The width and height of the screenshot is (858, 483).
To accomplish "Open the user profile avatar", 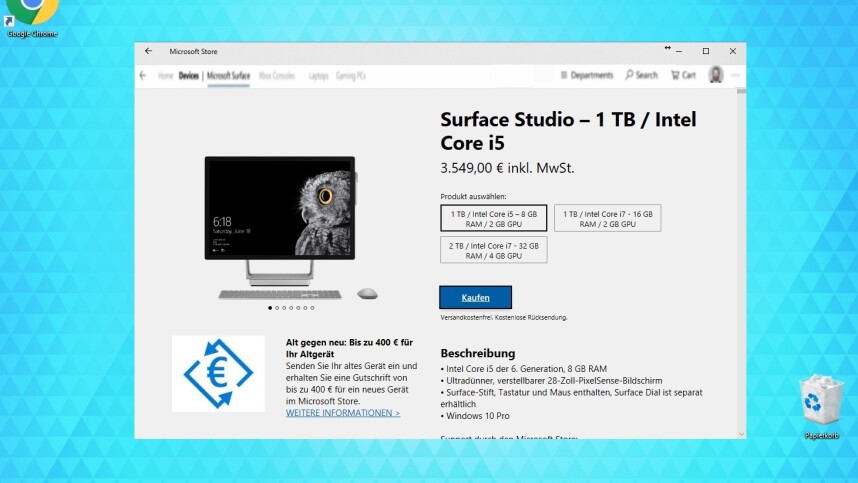I will point(716,74).
